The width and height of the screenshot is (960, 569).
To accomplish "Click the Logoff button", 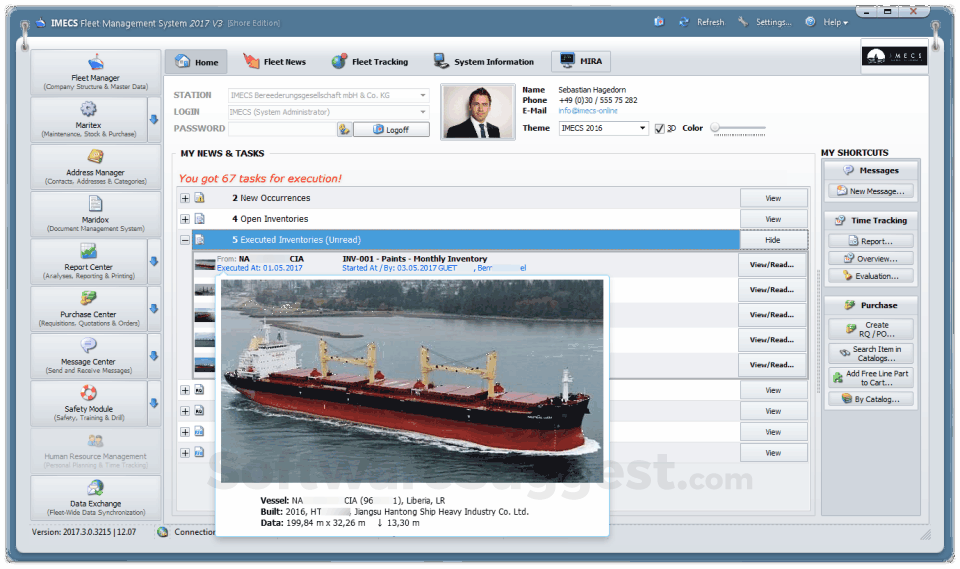I will pos(391,130).
